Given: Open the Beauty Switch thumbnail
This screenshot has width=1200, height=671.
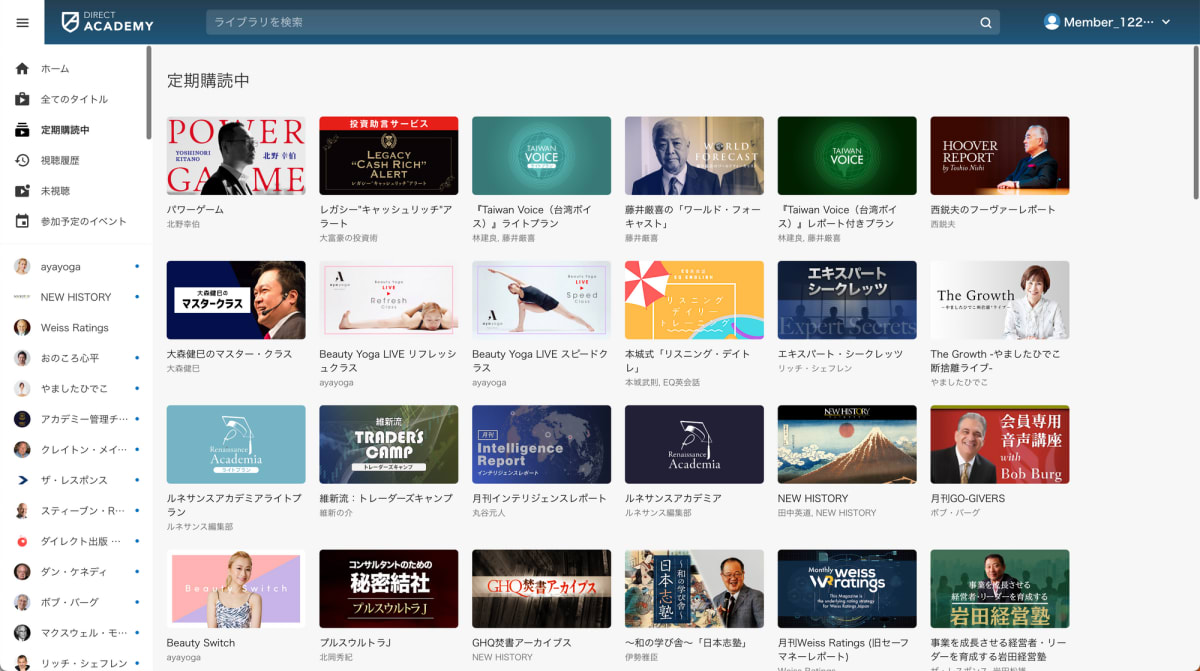Looking at the screenshot, I should click(236, 588).
